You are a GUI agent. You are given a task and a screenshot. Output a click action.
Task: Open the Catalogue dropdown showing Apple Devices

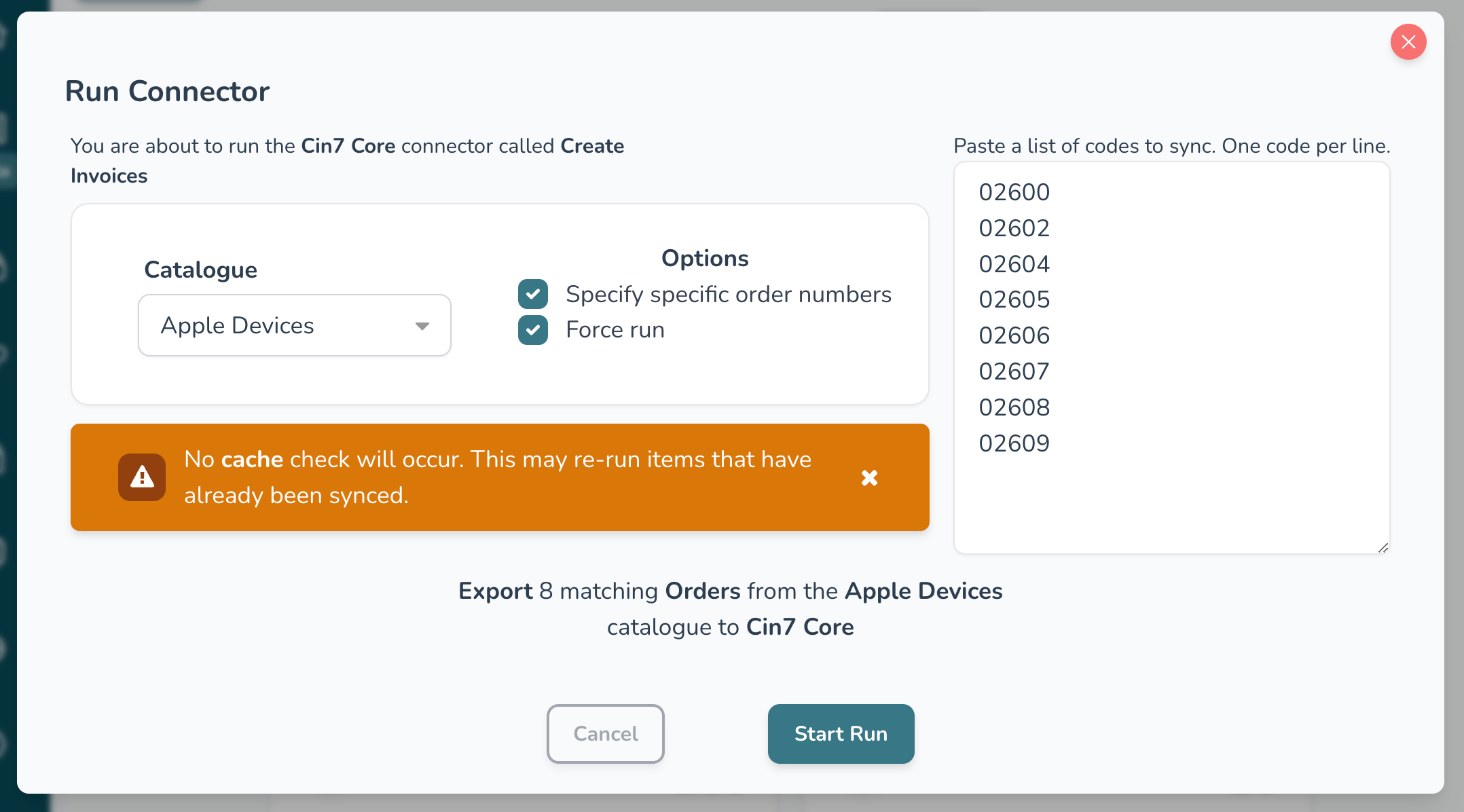[x=294, y=325]
